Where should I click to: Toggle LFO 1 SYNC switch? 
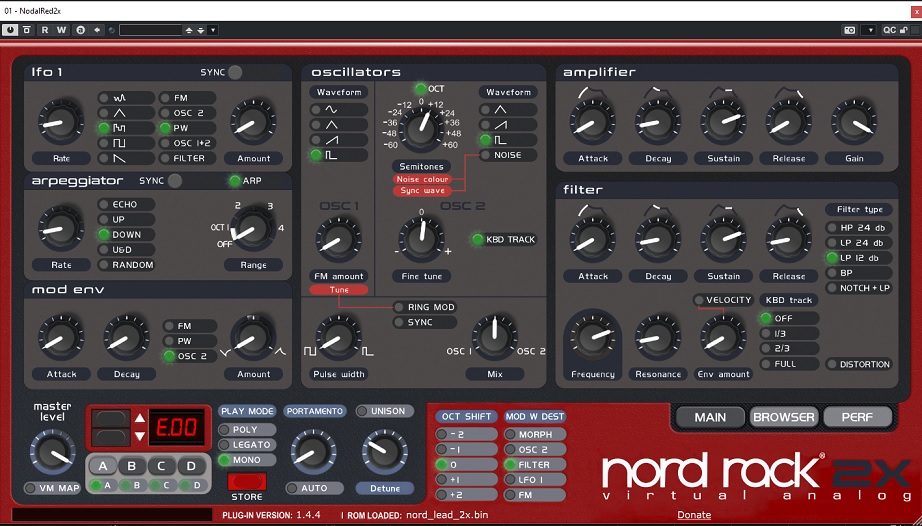(x=235, y=72)
